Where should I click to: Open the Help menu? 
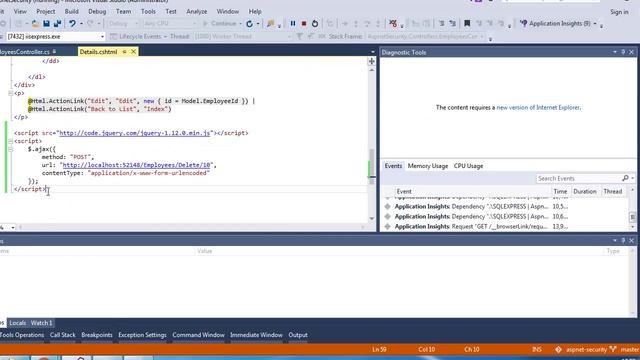[255, 11]
